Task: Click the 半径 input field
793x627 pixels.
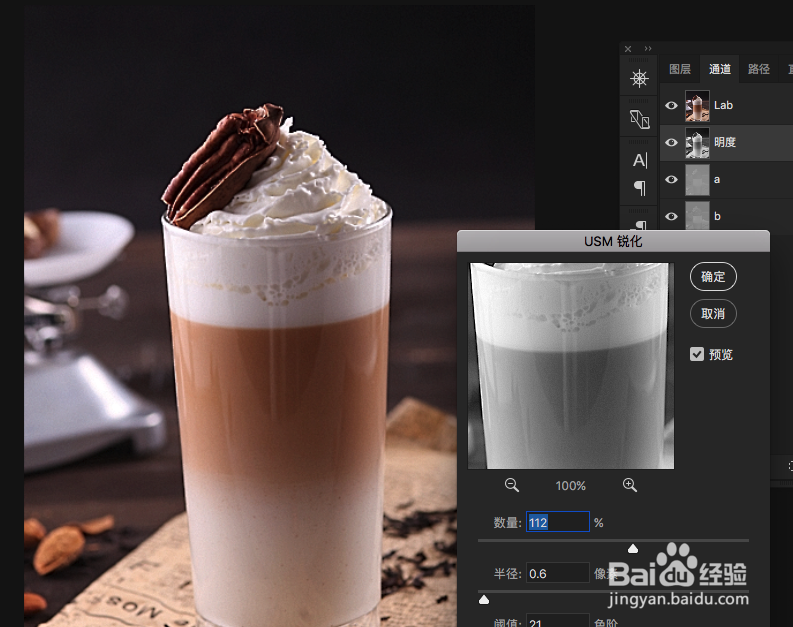Action: [x=558, y=573]
